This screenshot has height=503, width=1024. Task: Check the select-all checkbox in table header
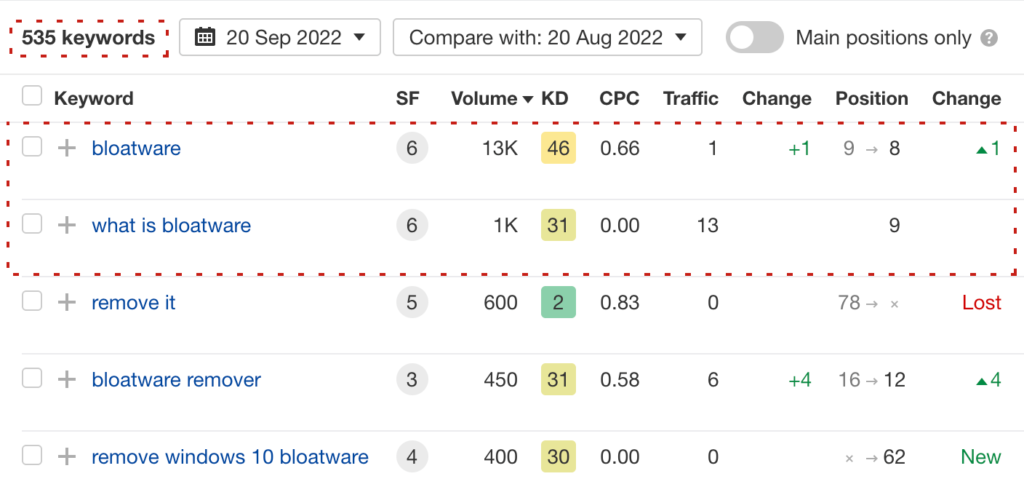pos(32,97)
